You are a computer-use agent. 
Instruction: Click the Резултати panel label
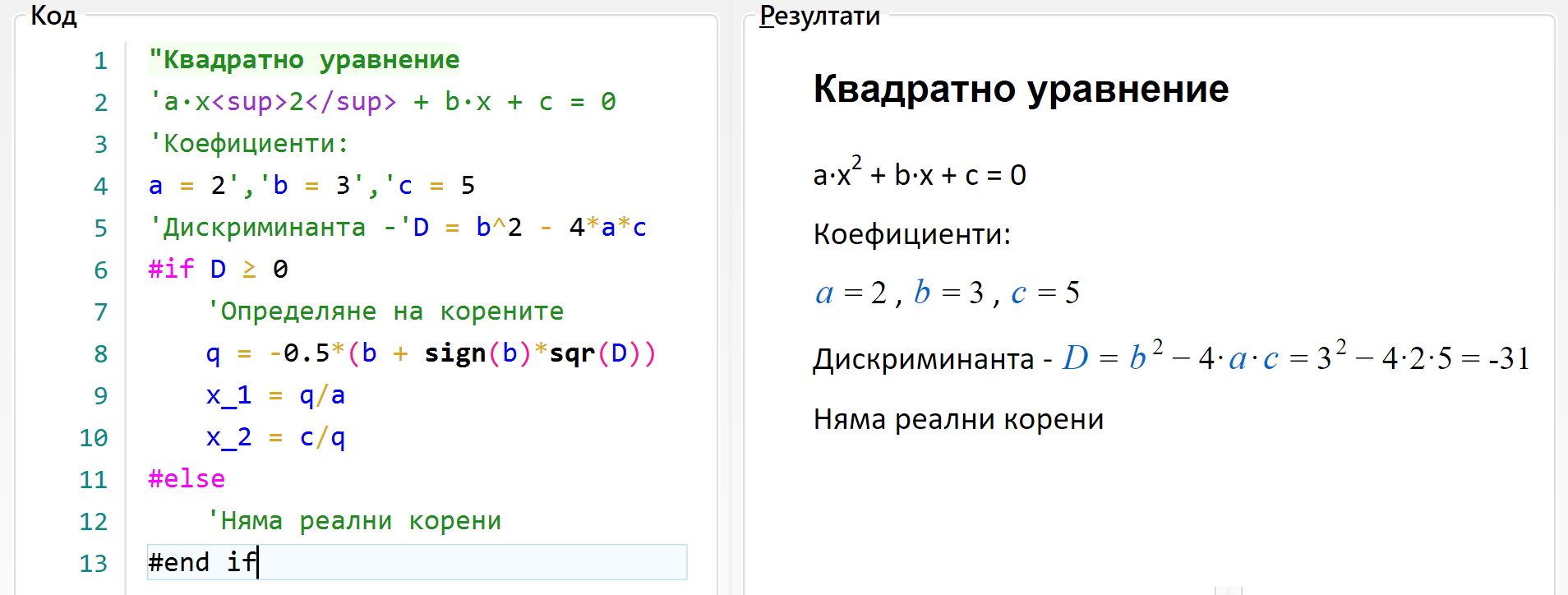coord(819,16)
